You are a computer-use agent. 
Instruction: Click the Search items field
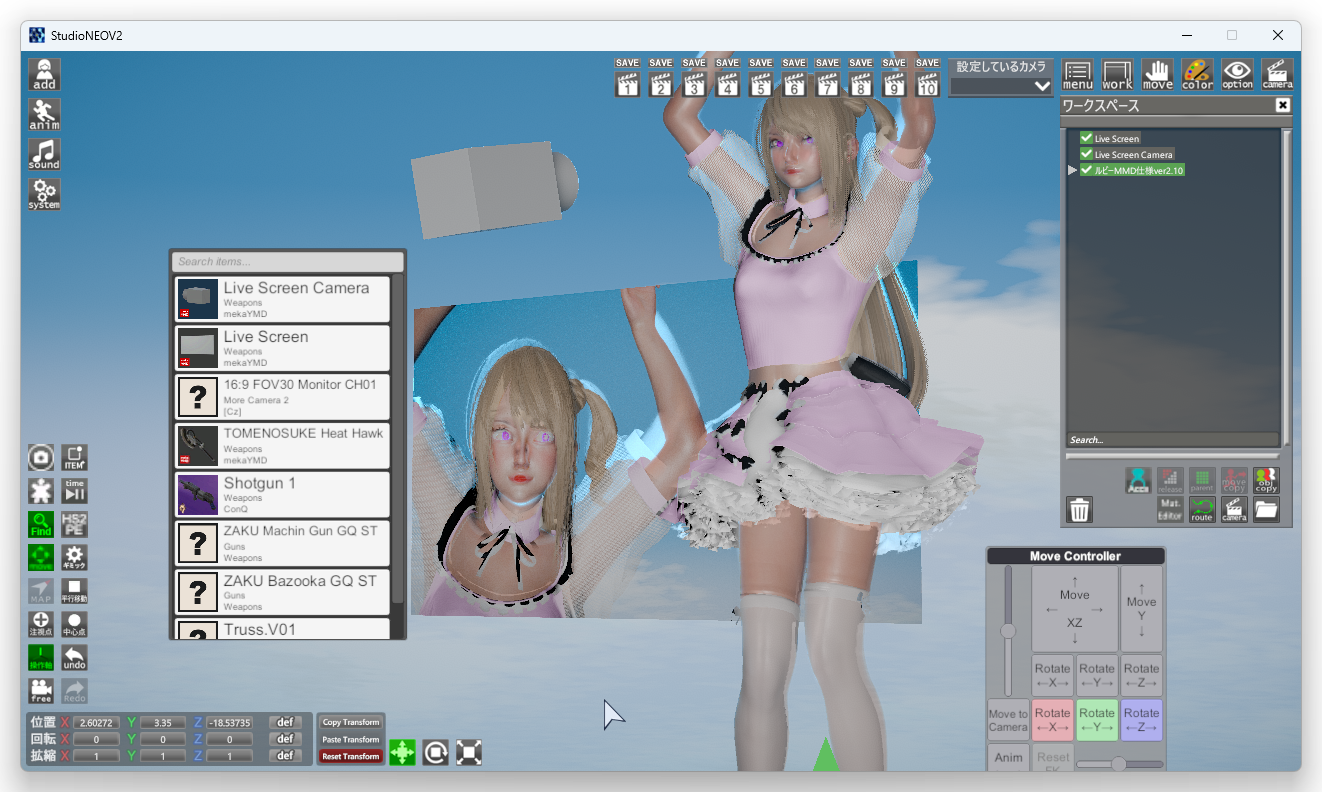click(288, 262)
